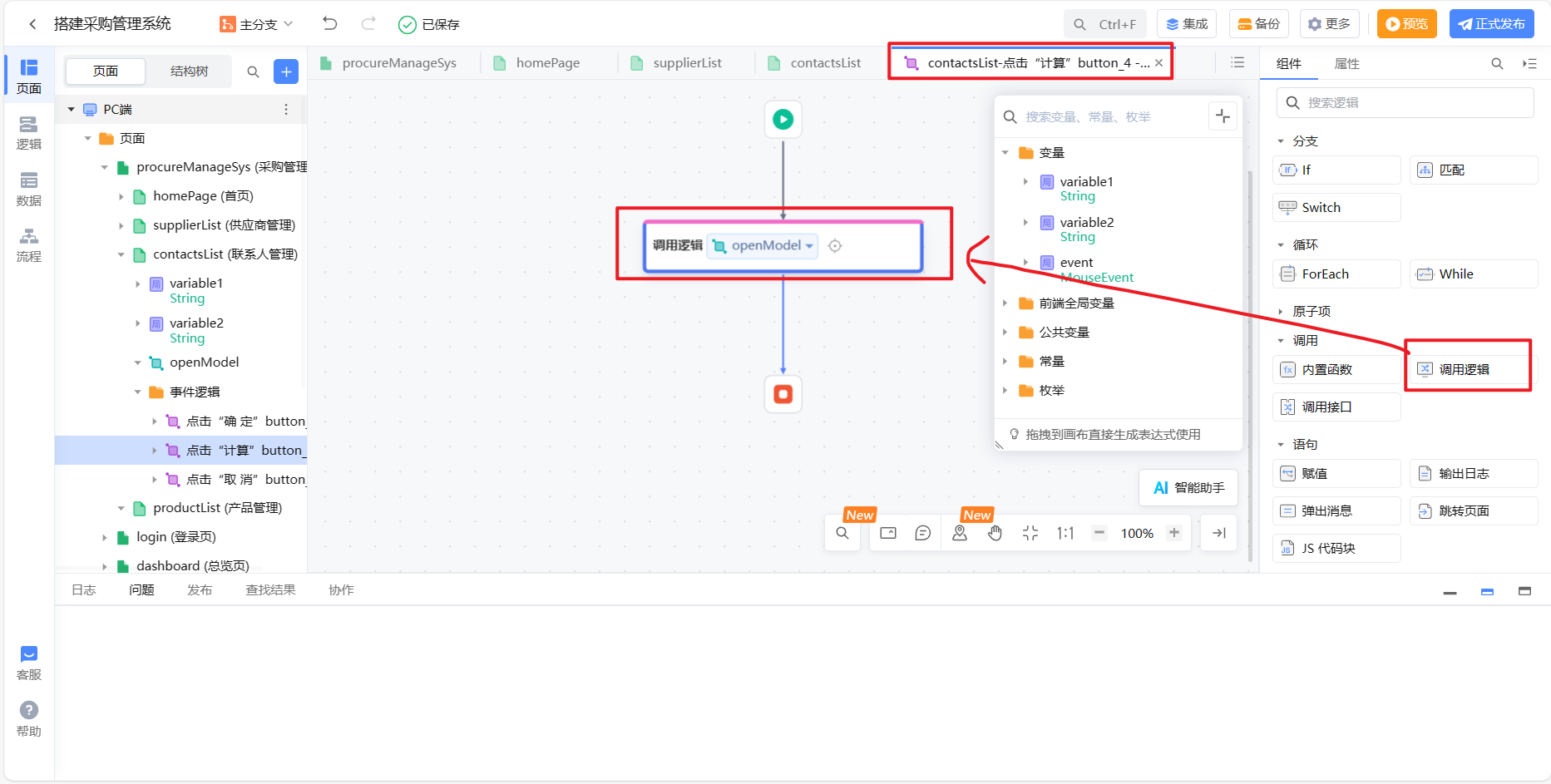Image resolution: width=1551 pixels, height=784 pixels.
Task: Collapse the 事件逻辑 folder
Action: (138, 392)
